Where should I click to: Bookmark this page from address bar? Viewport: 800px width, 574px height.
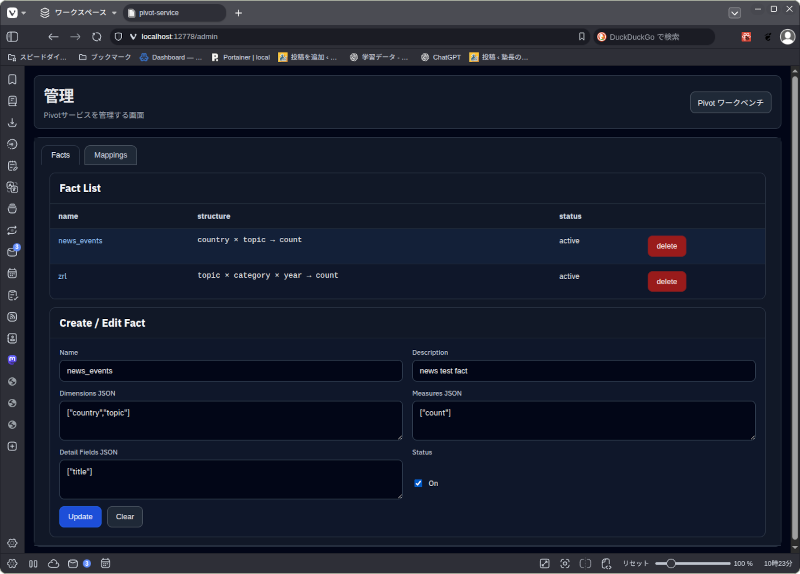(x=582, y=37)
